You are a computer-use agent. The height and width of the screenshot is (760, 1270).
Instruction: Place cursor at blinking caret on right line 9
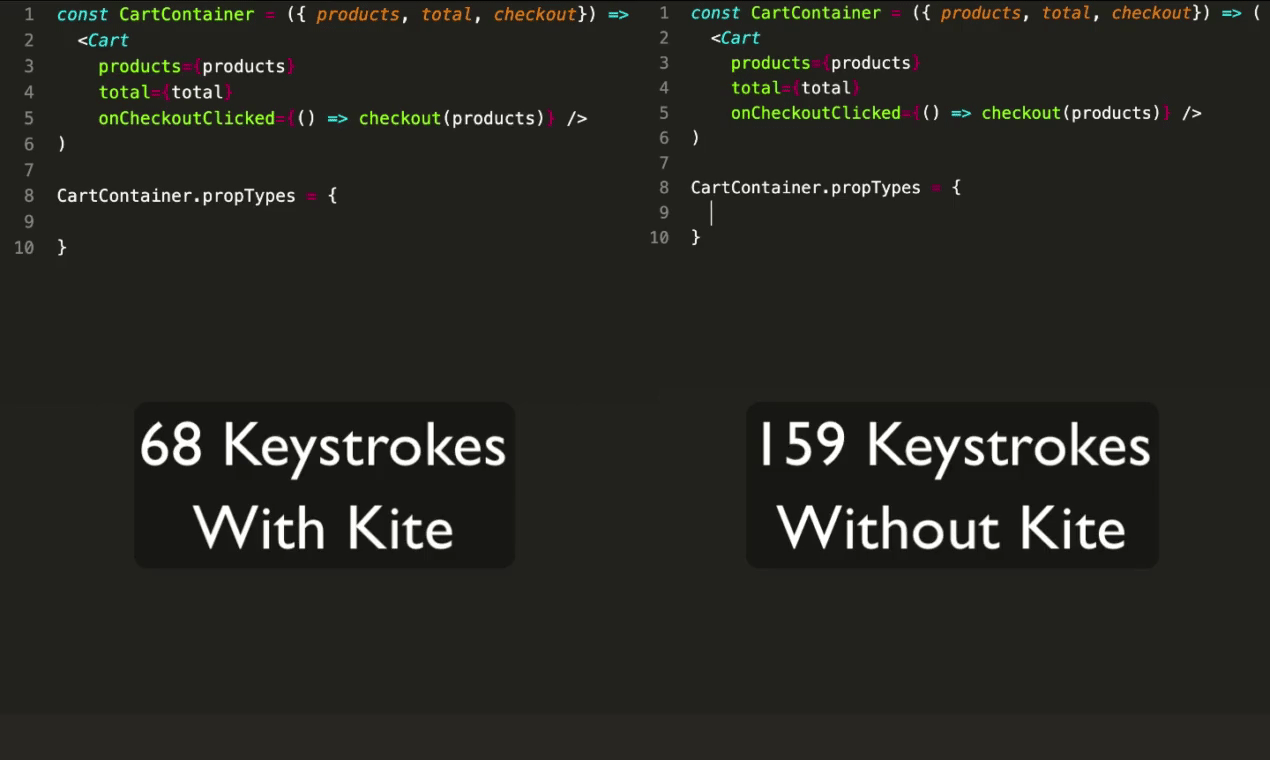(x=711, y=212)
